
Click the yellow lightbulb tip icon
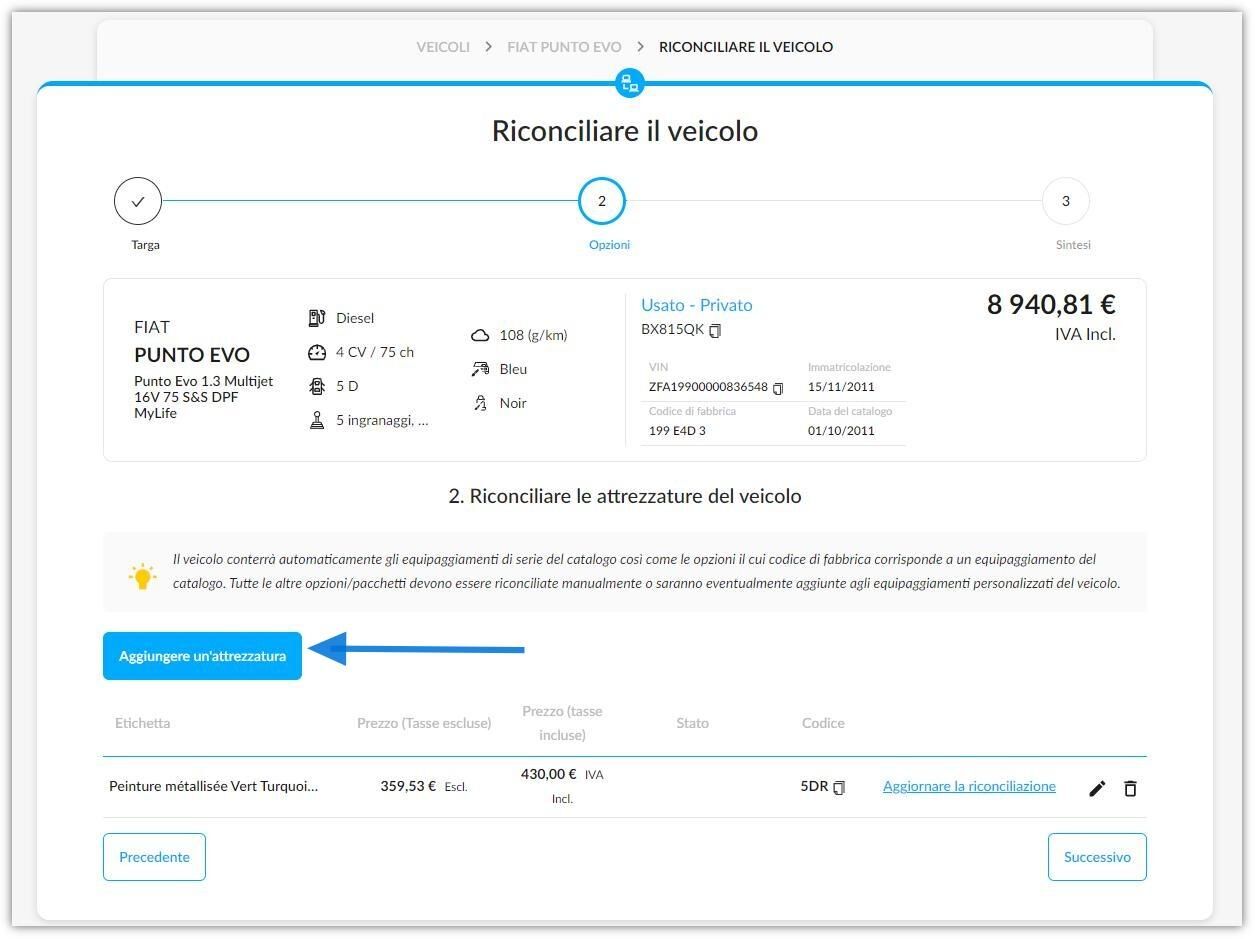[x=142, y=575]
